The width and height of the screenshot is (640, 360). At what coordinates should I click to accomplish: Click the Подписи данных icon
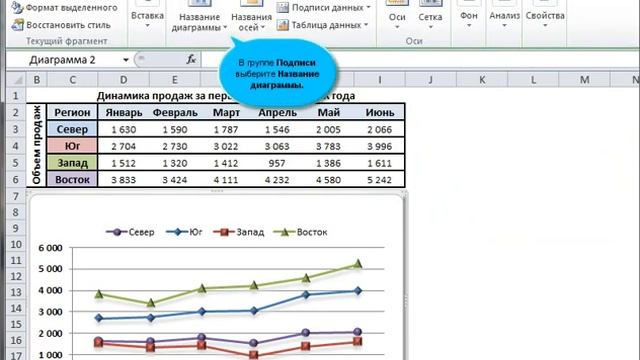click(x=282, y=7)
